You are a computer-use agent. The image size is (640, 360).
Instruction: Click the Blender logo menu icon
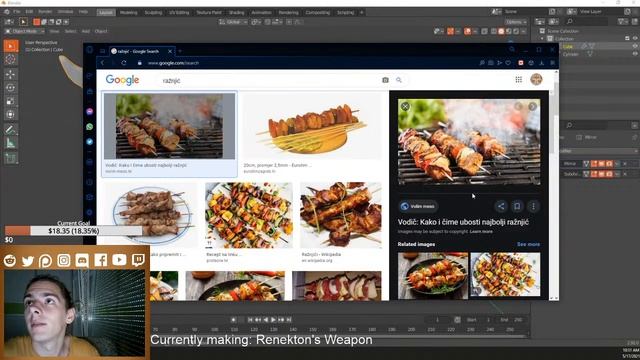point(7,12)
